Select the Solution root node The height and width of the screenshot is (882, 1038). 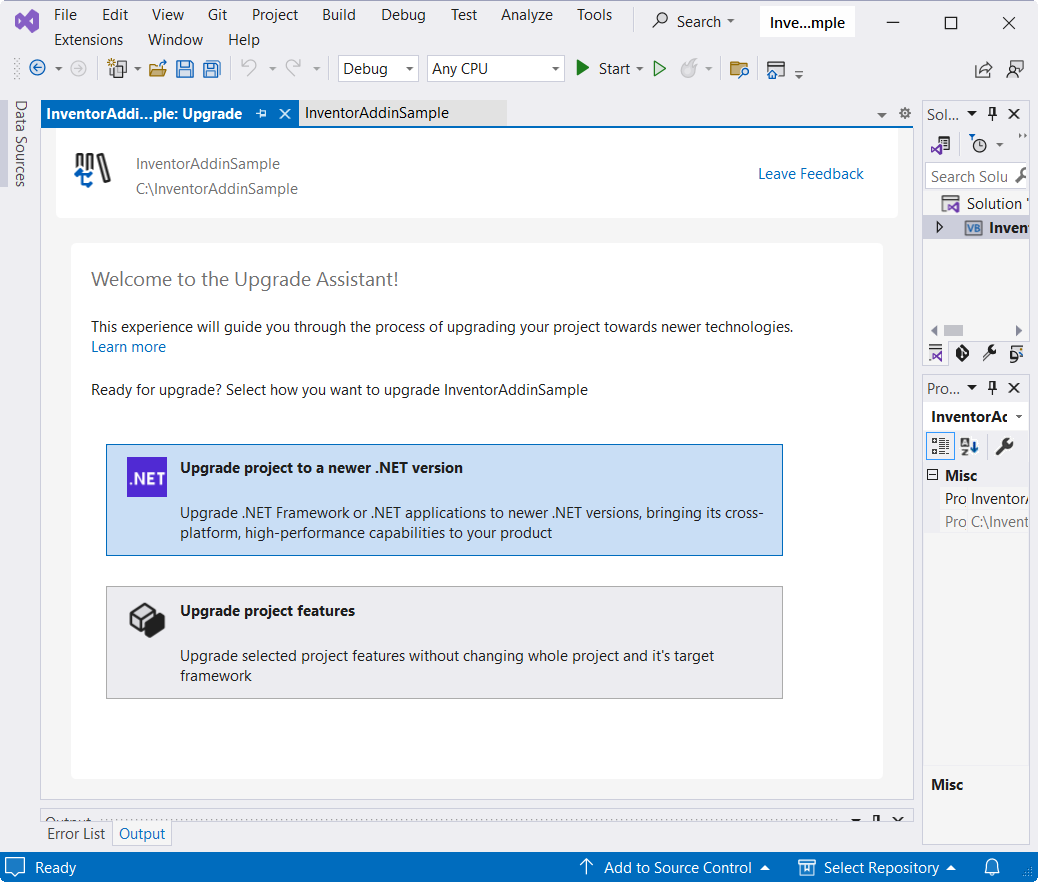click(984, 203)
